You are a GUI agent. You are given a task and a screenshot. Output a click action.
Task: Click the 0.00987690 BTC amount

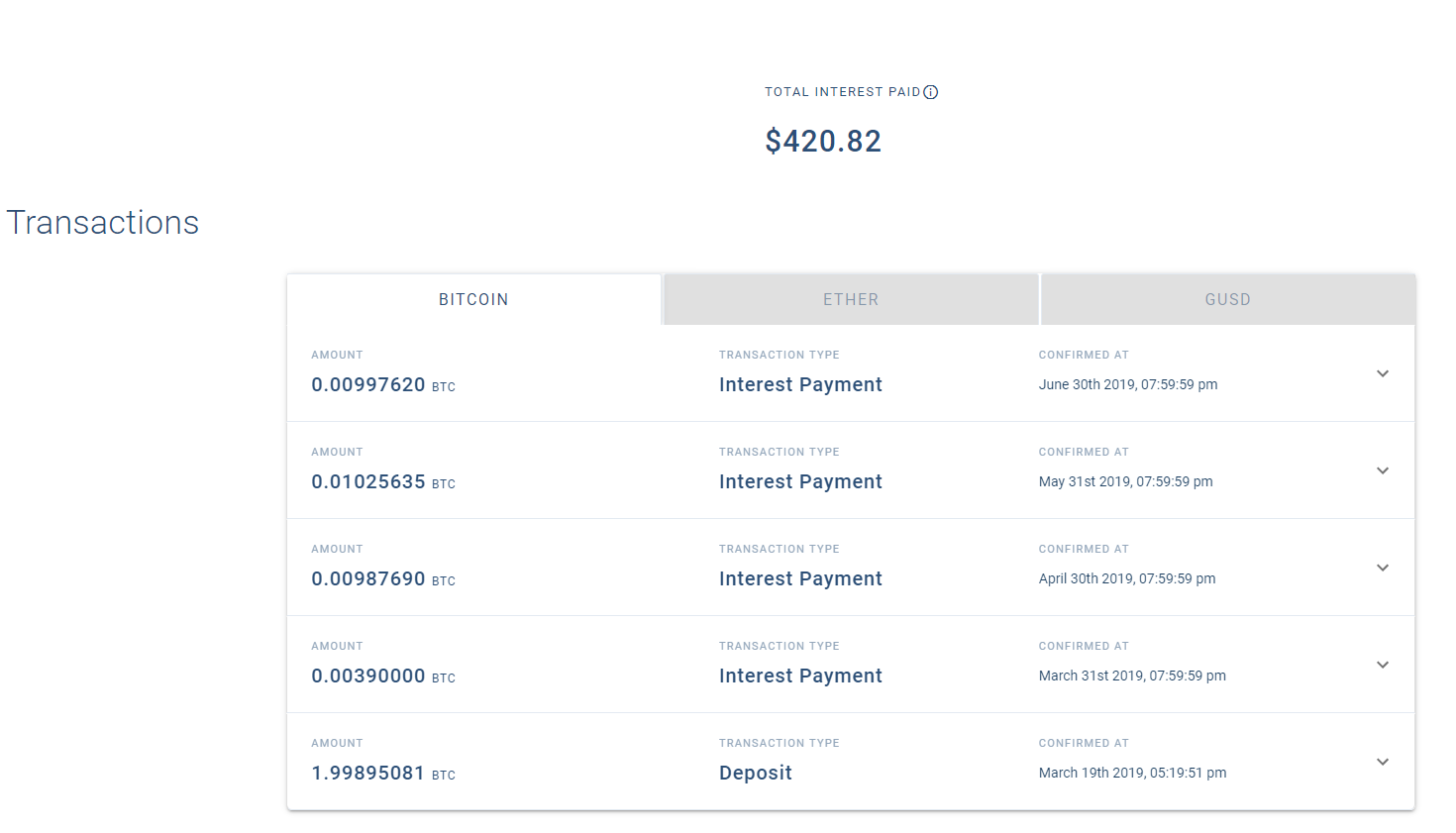[383, 578]
